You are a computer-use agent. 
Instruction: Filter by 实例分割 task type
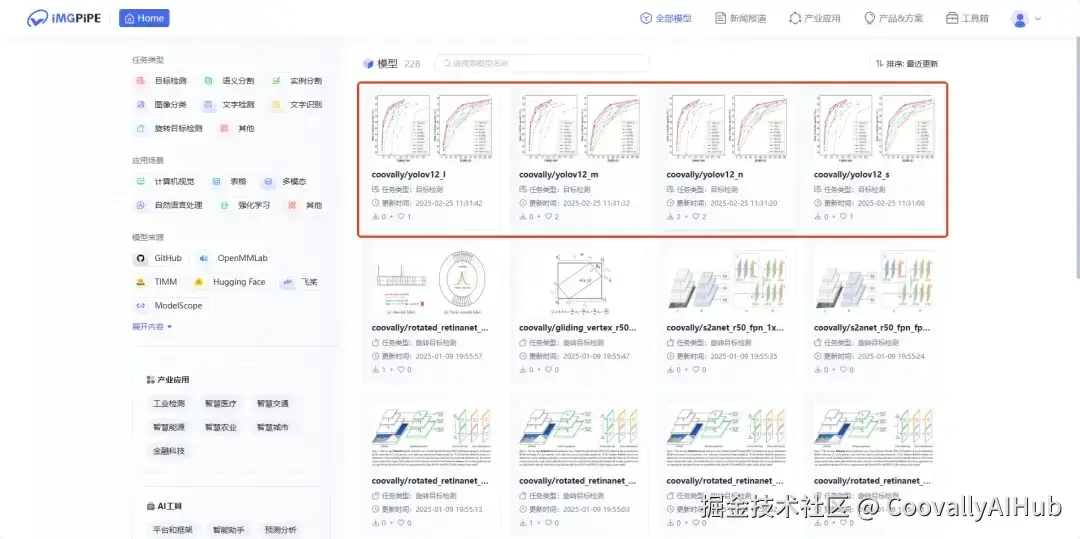[x=297, y=81]
